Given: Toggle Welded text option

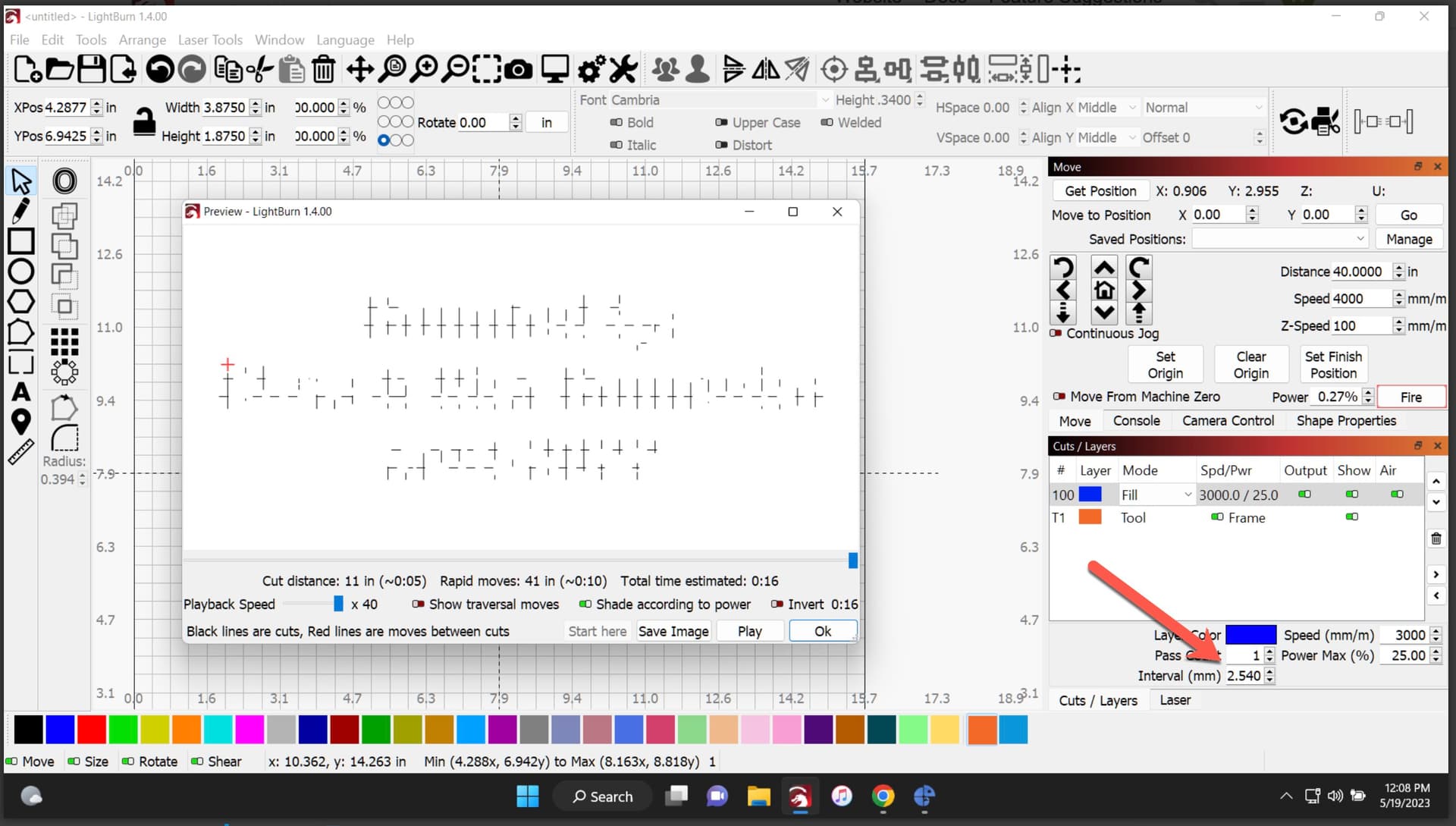Looking at the screenshot, I should point(827,121).
